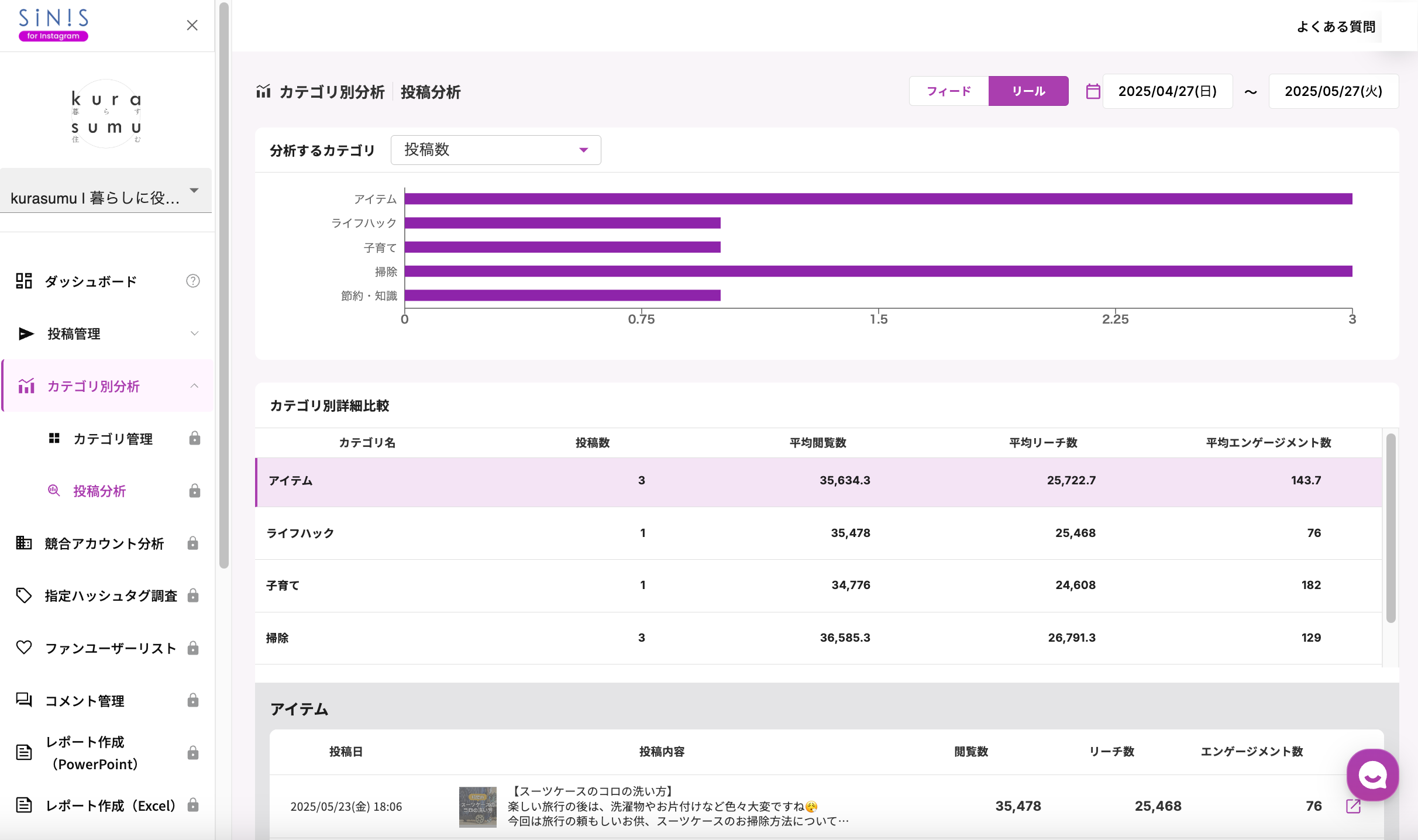Image resolution: width=1418 pixels, height=840 pixels.
Task: Open the dashboard from the sidebar
Action: (89, 281)
